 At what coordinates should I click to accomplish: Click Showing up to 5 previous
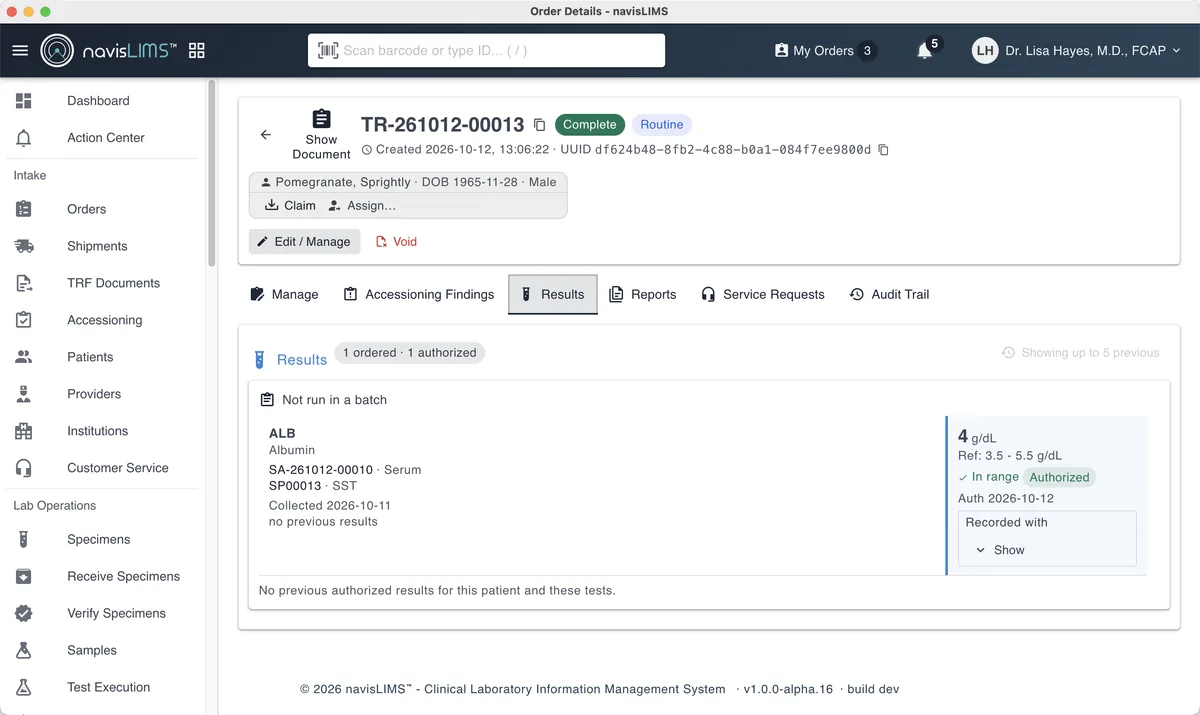click(1081, 353)
